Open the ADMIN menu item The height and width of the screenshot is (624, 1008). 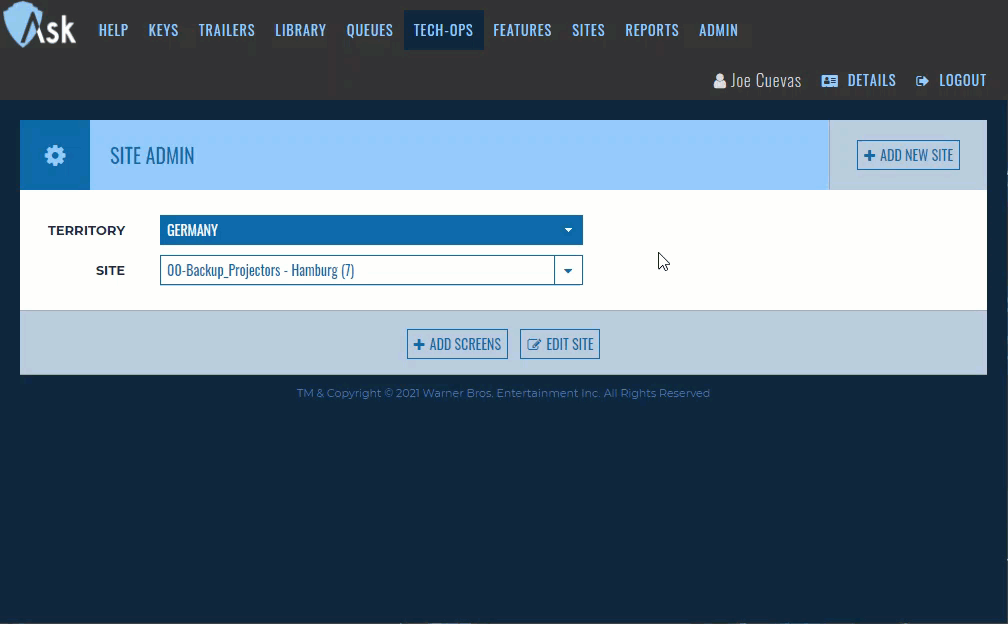click(718, 30)
